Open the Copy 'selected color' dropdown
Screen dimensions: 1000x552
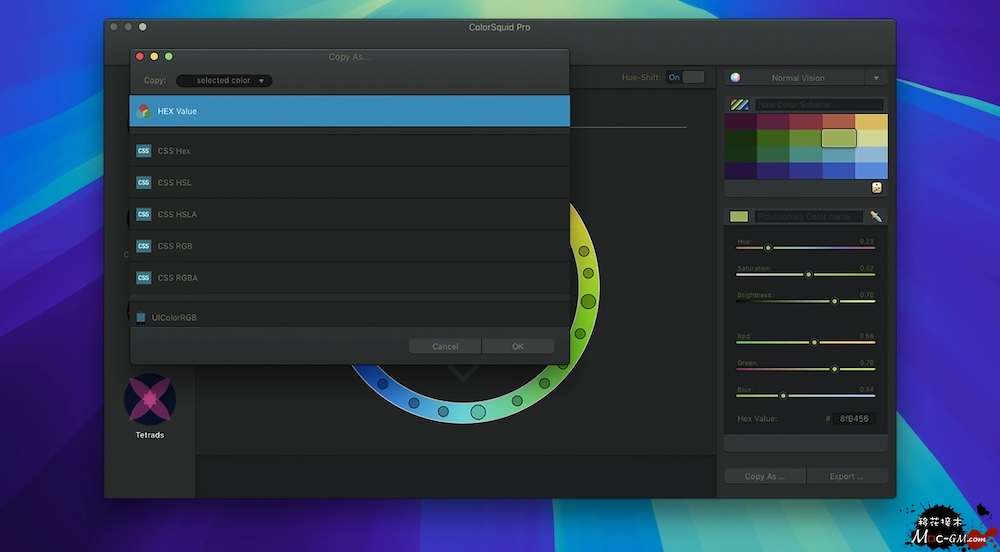coord(224,80)
